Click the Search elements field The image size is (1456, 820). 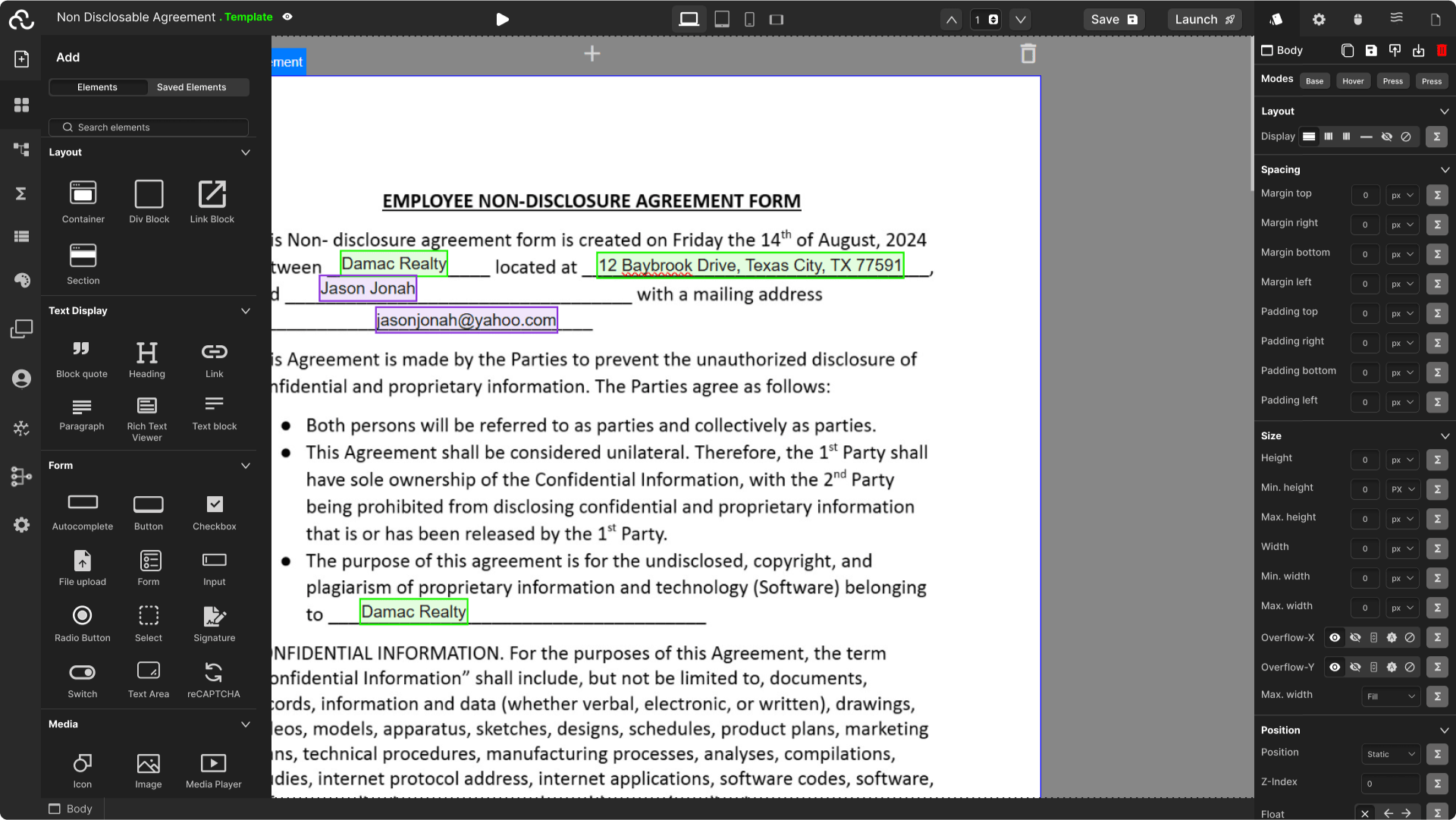tap(149, 127)
